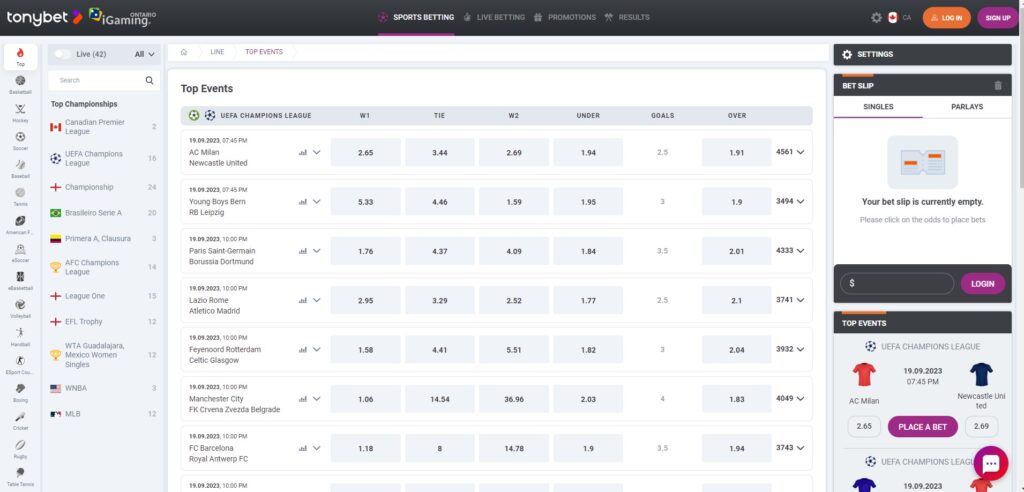Click in the championship search field
Screen dimensions: 1024x492
click(104, 80)
